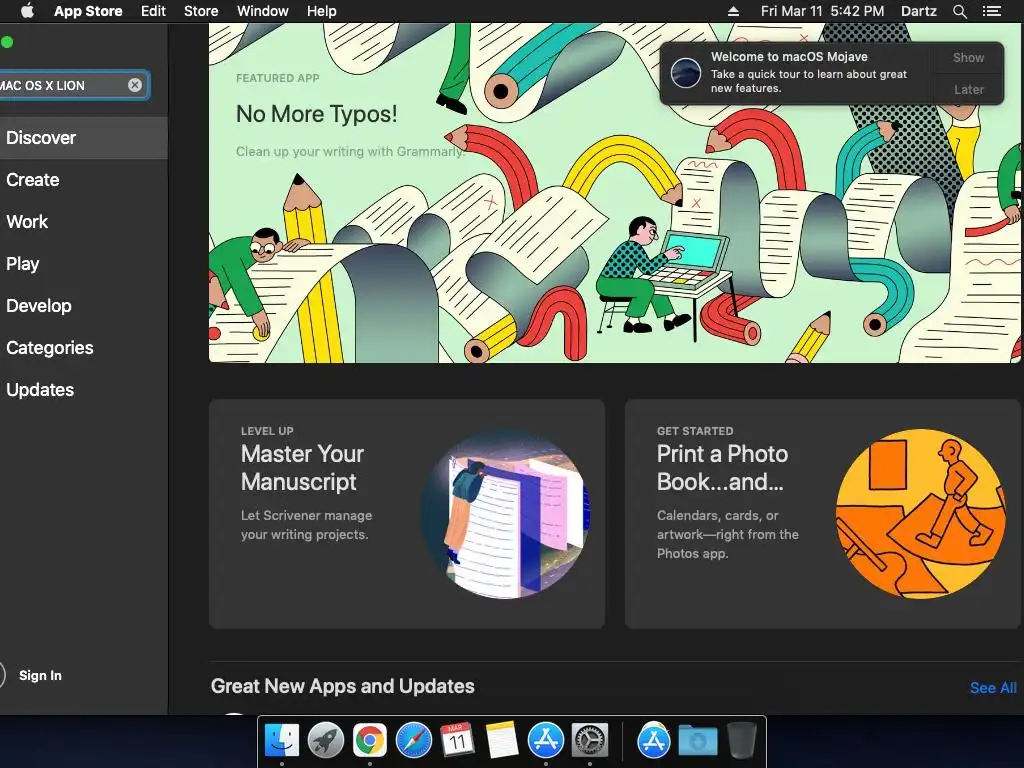Open Google Chrome from the Dock
This screenshot has width=1024, height=768.
point(370,741)
